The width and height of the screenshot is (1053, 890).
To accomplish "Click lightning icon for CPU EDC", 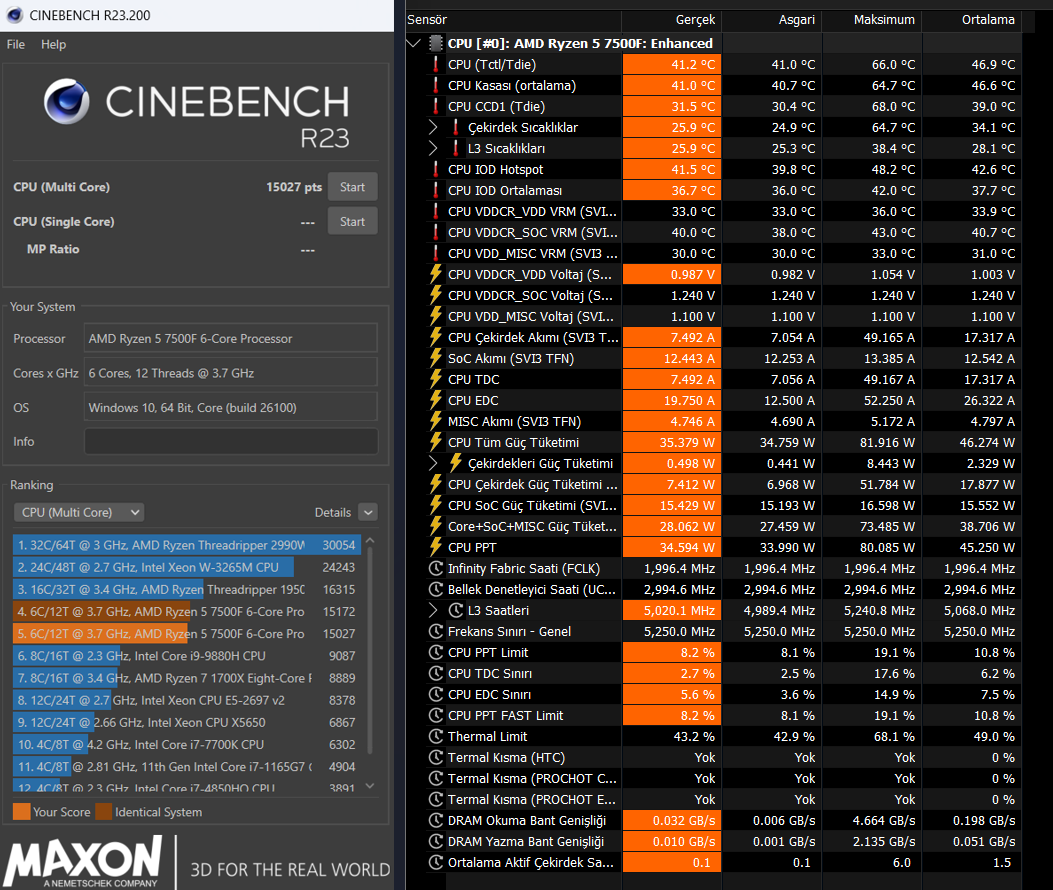I will coord(436,400).
